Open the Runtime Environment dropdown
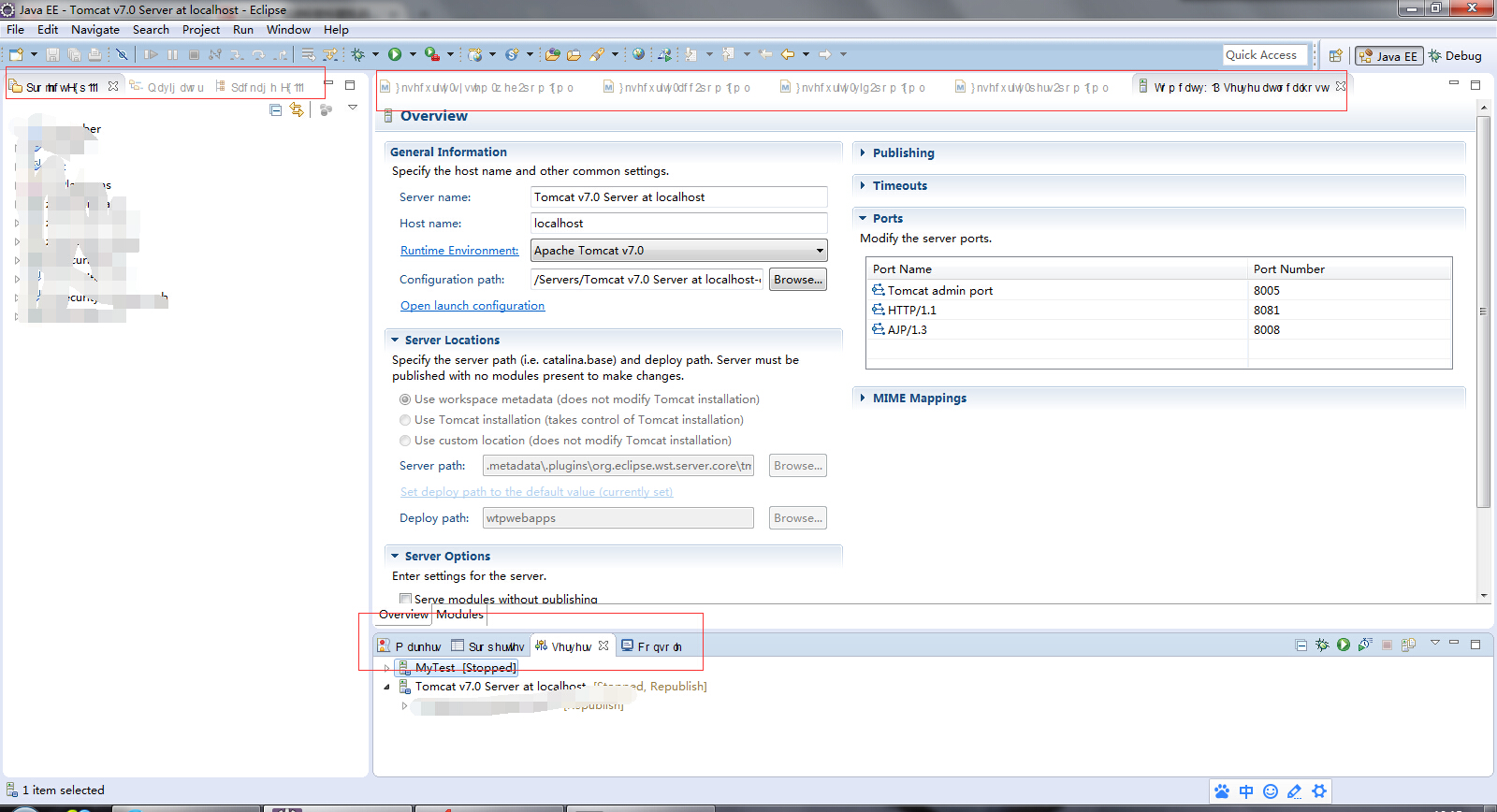 pos(820,251)
